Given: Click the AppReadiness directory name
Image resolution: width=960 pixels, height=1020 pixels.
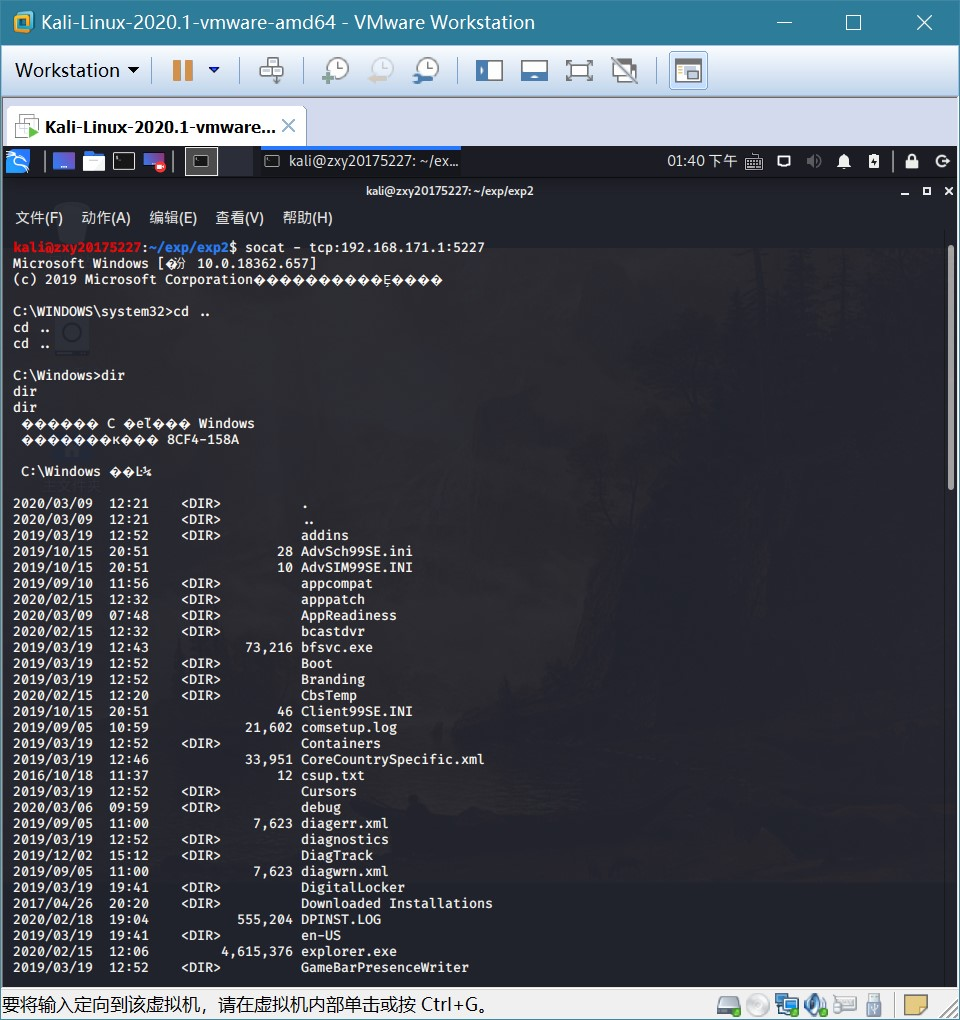Looking at the screenshot, I should click(x=349, y=615).
